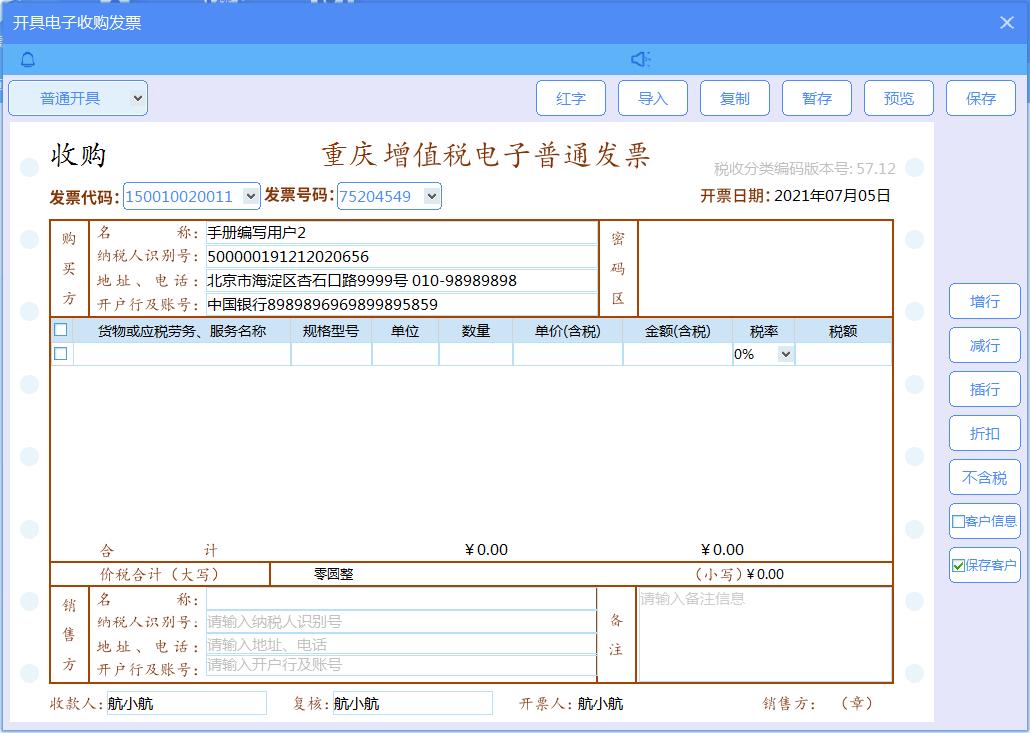Open the 发票代码 invoice code dropdown
Screen dimensions: 1030x733
pos(250,196)
